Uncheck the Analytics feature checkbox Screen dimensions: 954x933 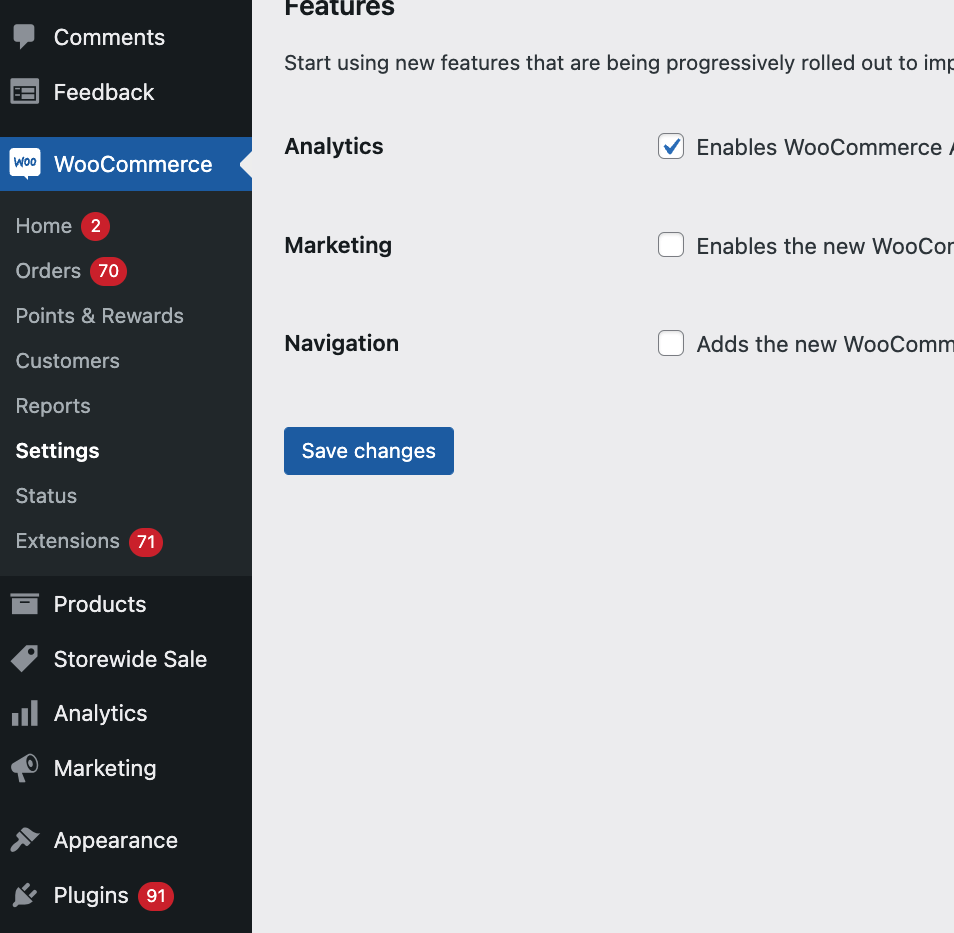click(x=671, y=146)
